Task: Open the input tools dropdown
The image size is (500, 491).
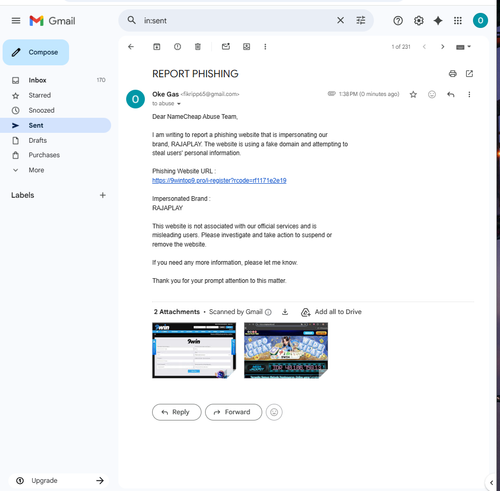Action: pyautogui.click(x=463, y=47)
